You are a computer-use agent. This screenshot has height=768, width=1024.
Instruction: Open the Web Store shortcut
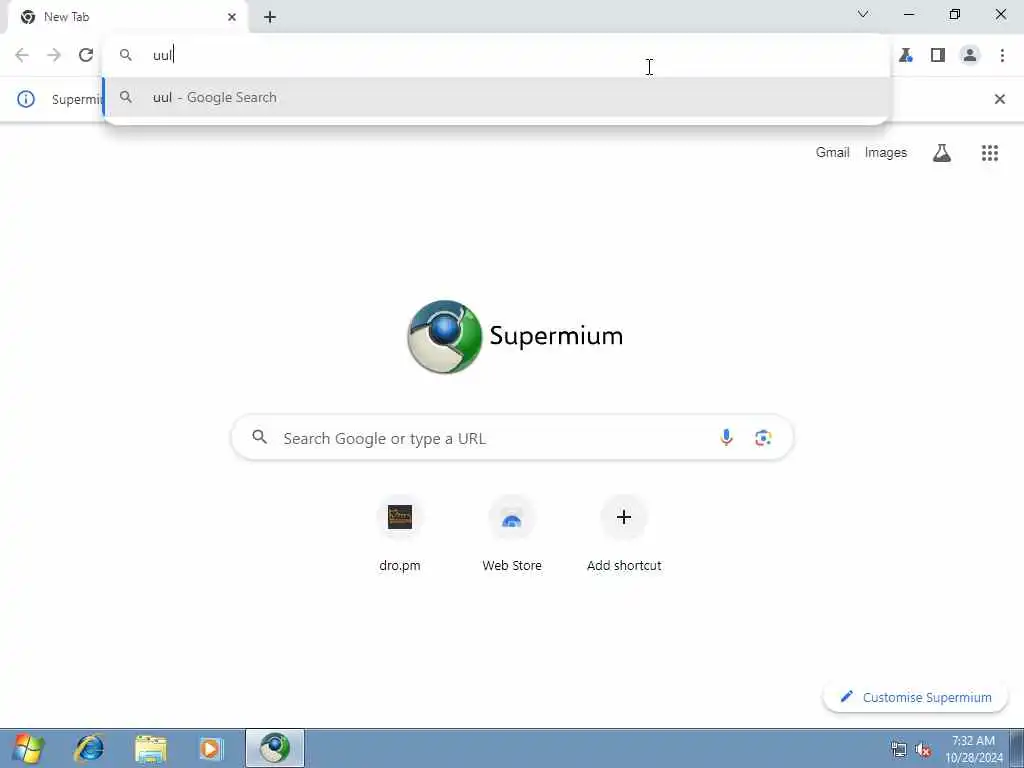click(x=512, y=534)
